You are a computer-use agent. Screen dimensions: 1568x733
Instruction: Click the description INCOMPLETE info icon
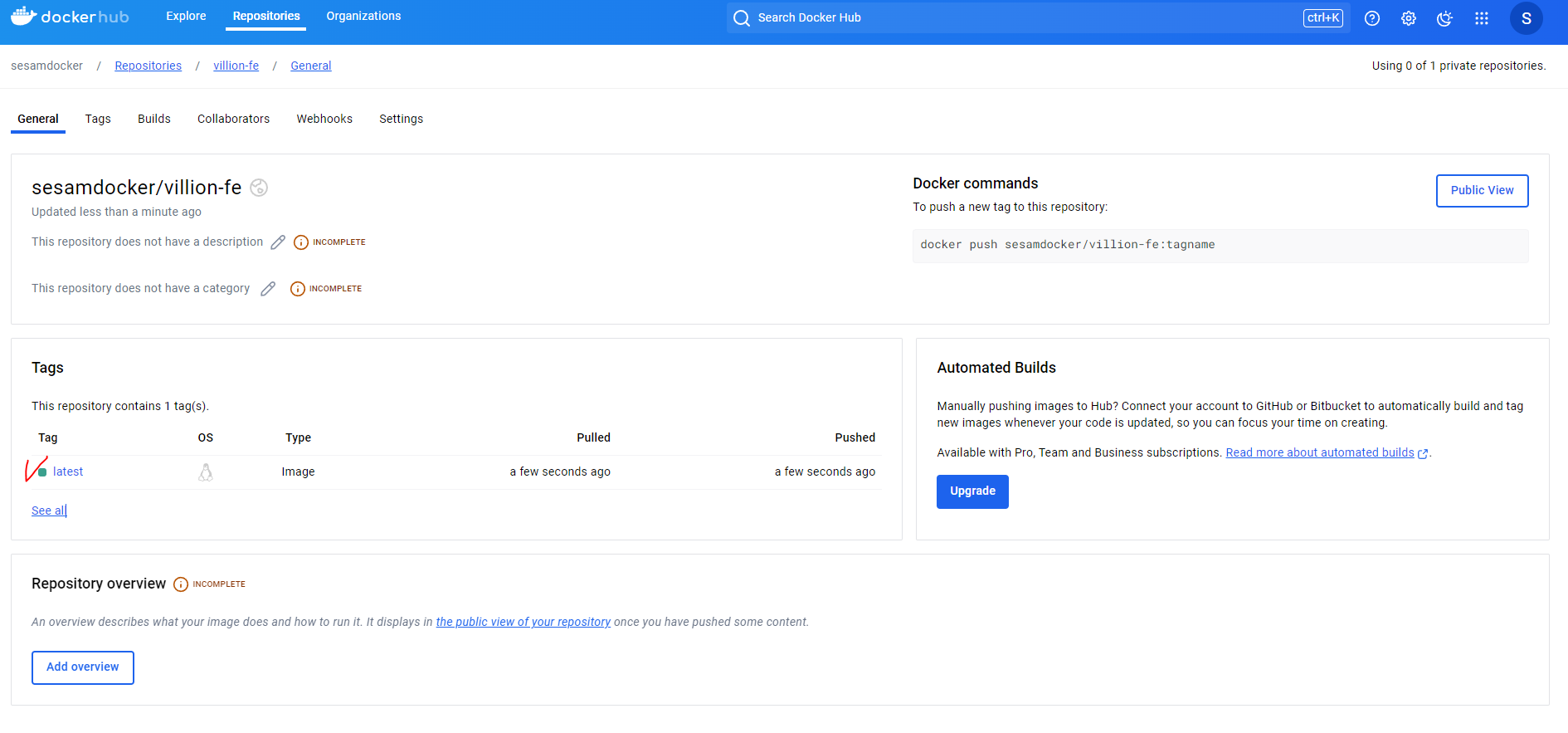[301, 242]
